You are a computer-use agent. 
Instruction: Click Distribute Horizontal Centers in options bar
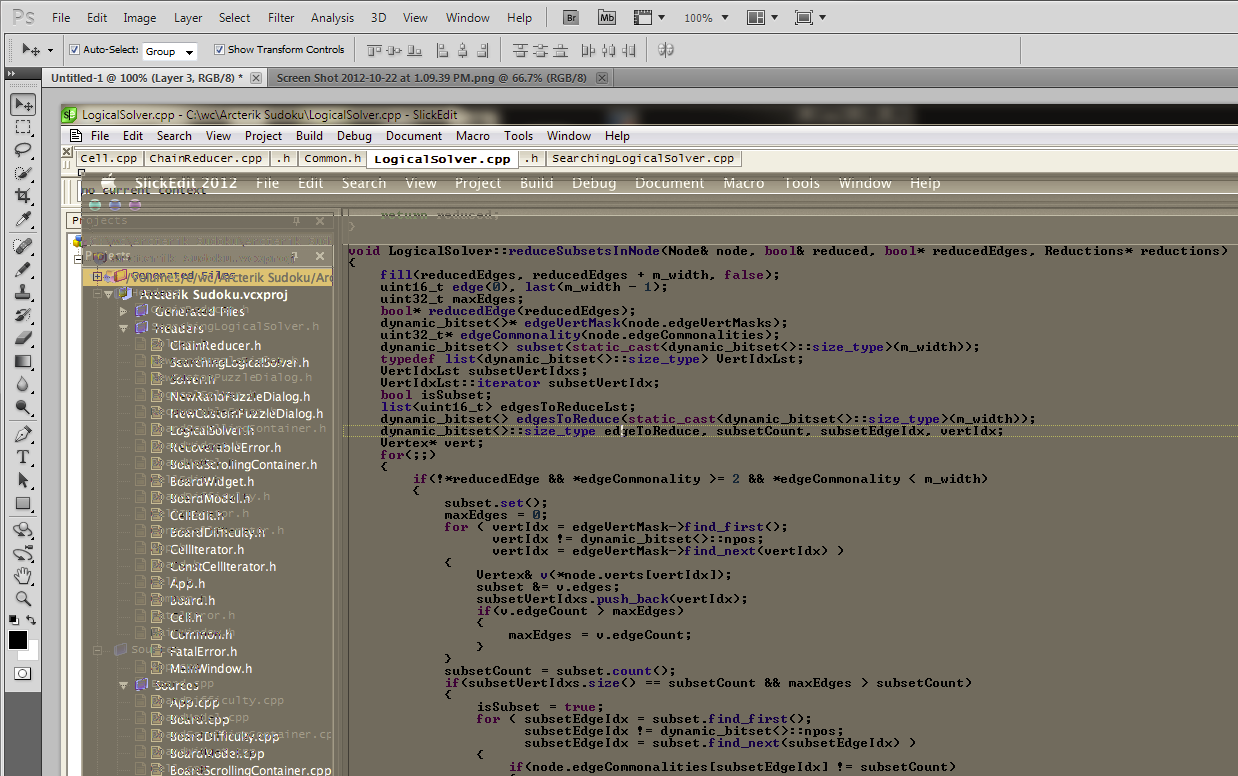coord(610,50)
